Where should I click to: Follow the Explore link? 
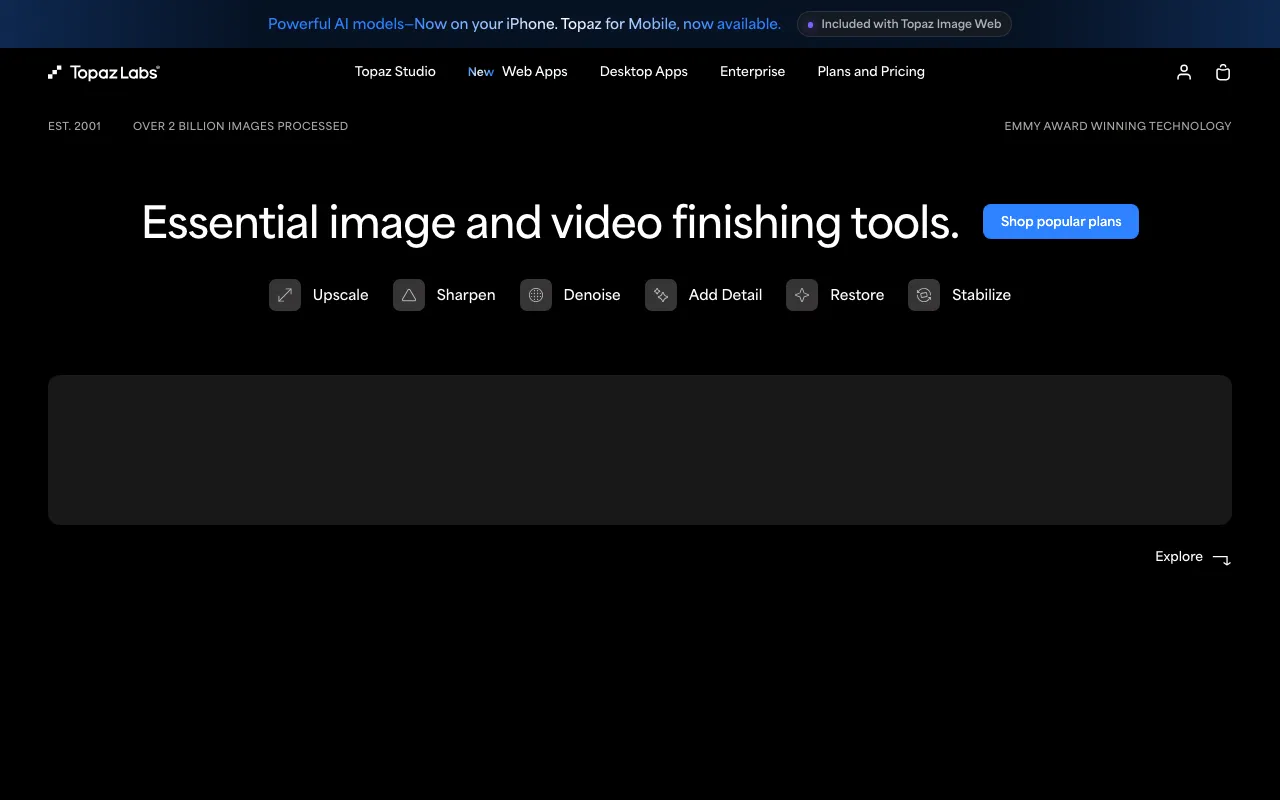coord(1193,557)
